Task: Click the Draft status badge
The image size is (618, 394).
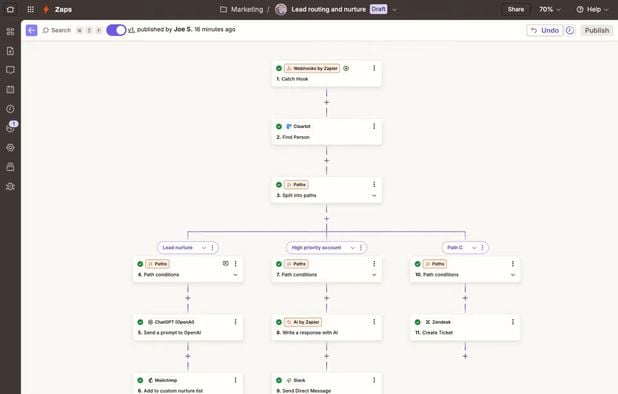Action: tap(378, 9)
